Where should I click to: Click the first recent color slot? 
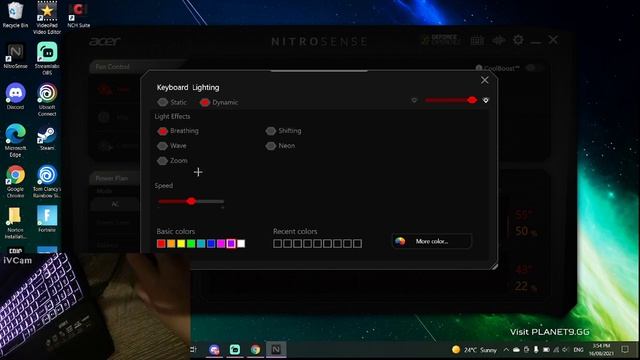click(278, 244)
